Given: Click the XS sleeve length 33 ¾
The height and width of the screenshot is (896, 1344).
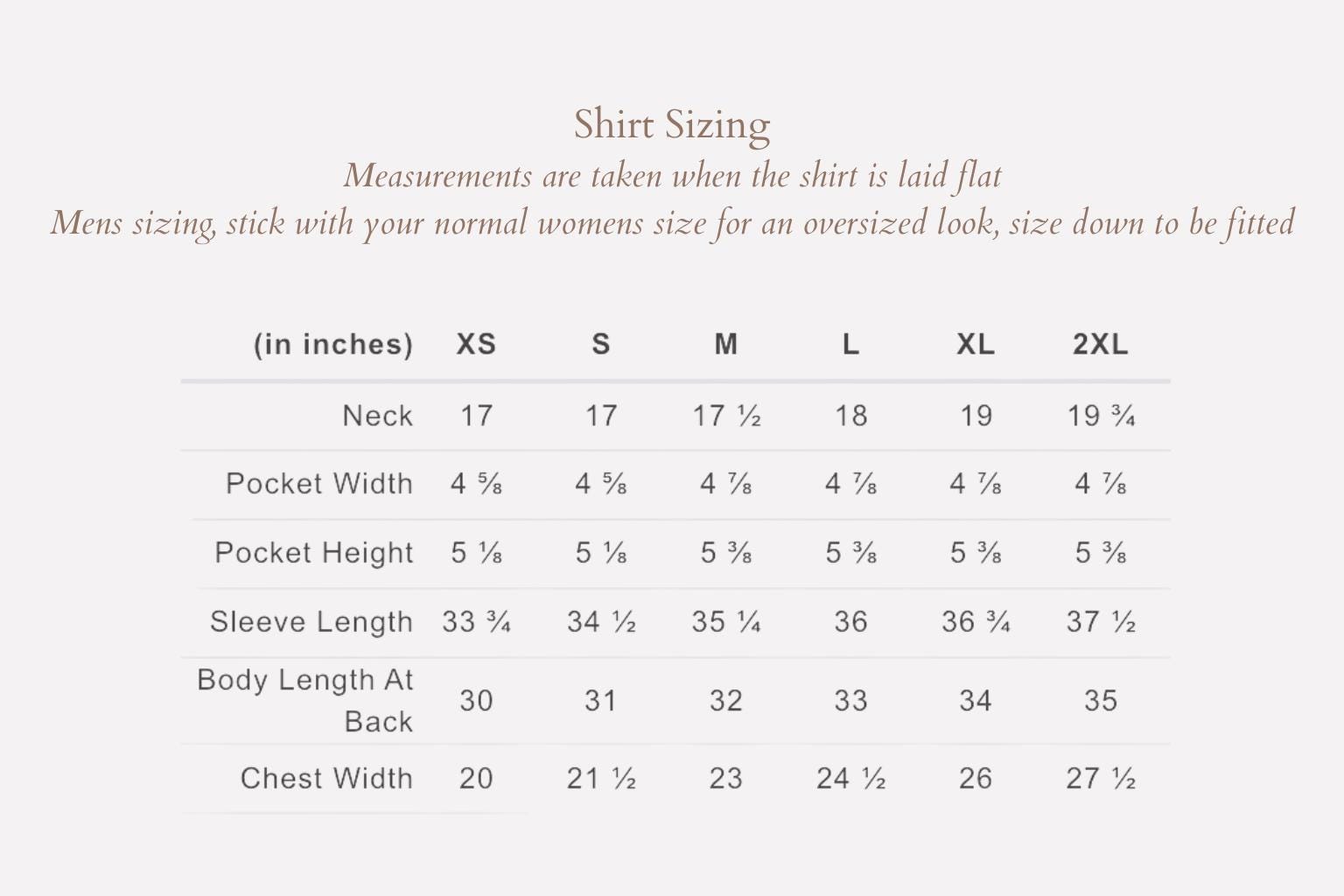Looking at the screenshot, I should coord(476,622).
